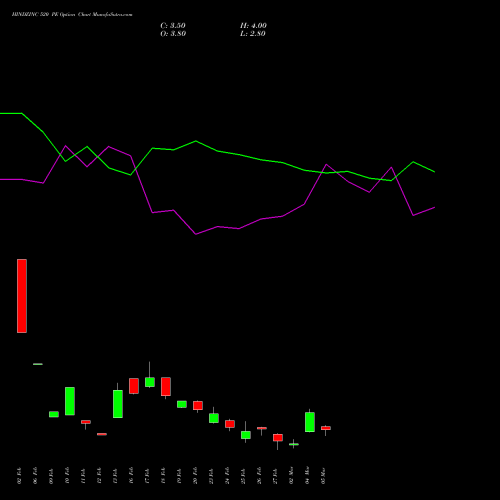The image size is (500, 500).
Task: Click the 26 Feb date label
Action: pos(259,476)
